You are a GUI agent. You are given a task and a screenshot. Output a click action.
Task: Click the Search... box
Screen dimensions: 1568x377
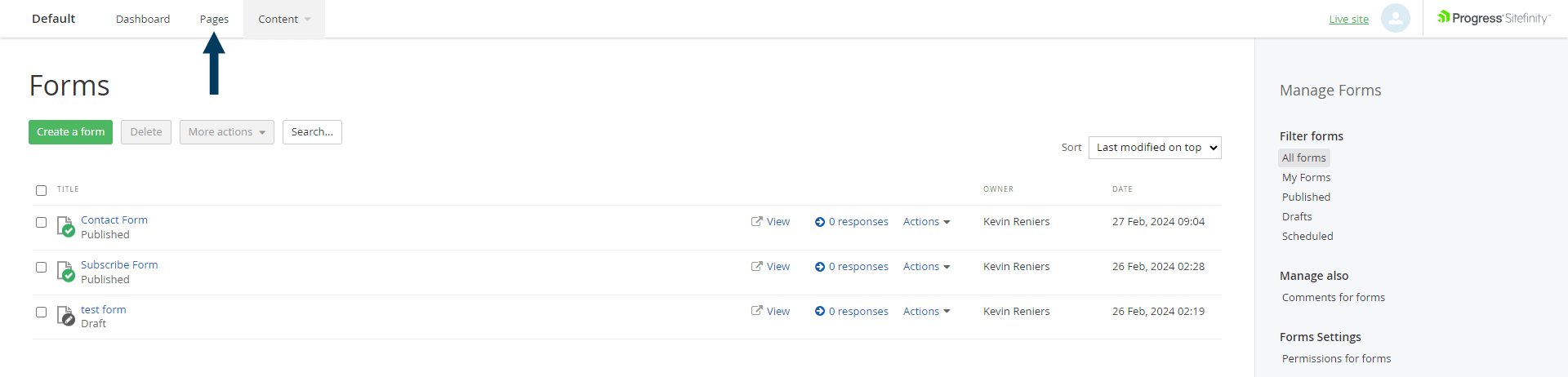(312, 132)
